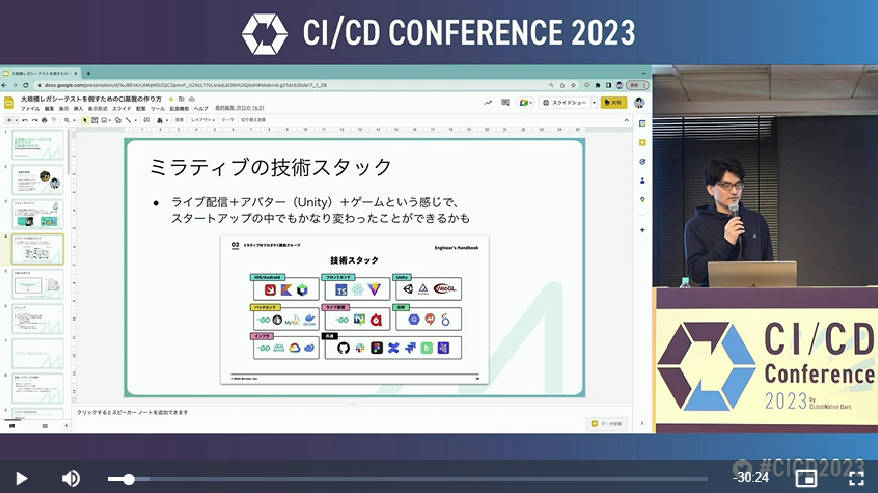Open the line tool dropdown arrow

click(136, 120)
